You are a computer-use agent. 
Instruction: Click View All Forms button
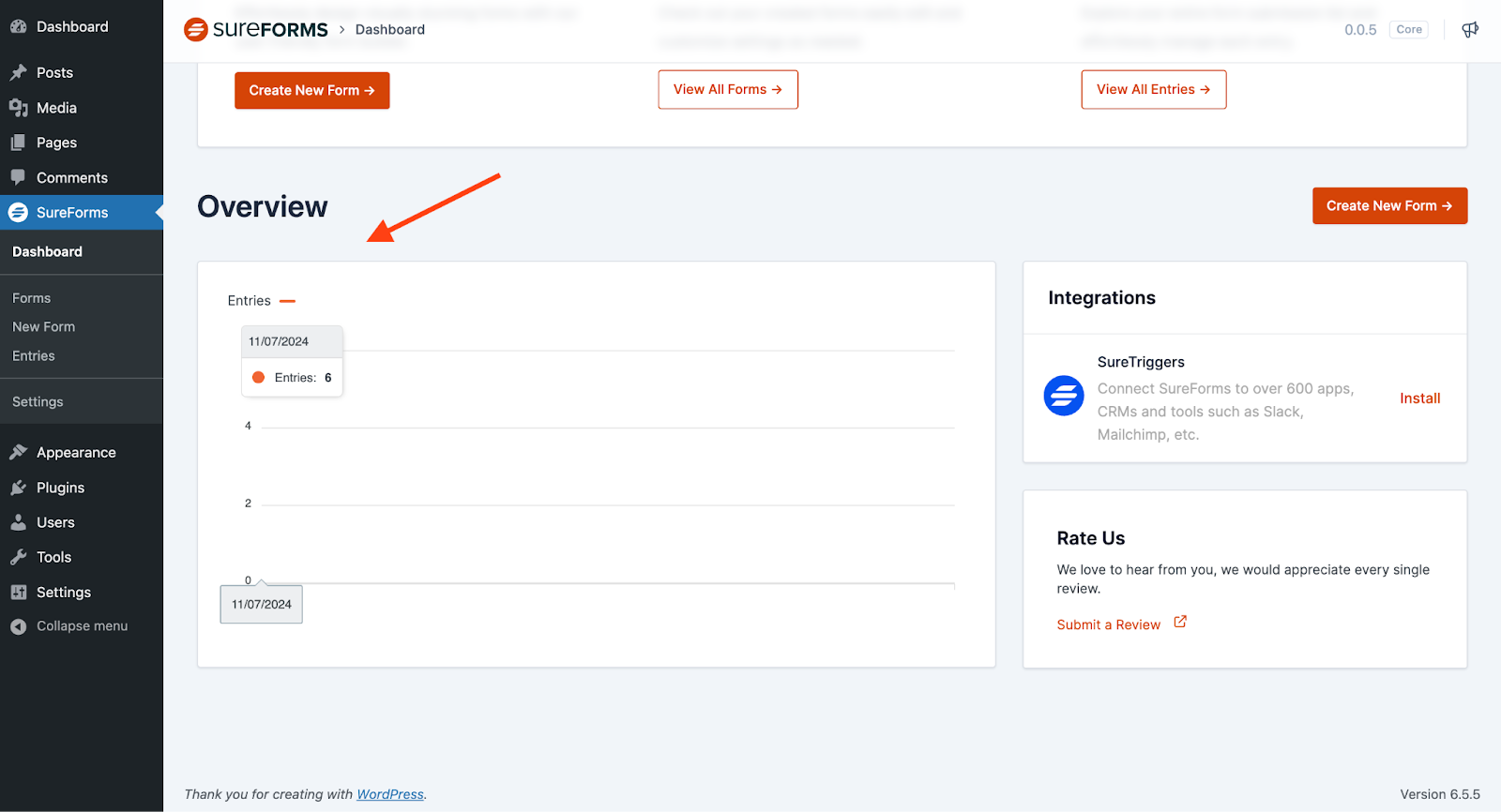click(728, 89)
